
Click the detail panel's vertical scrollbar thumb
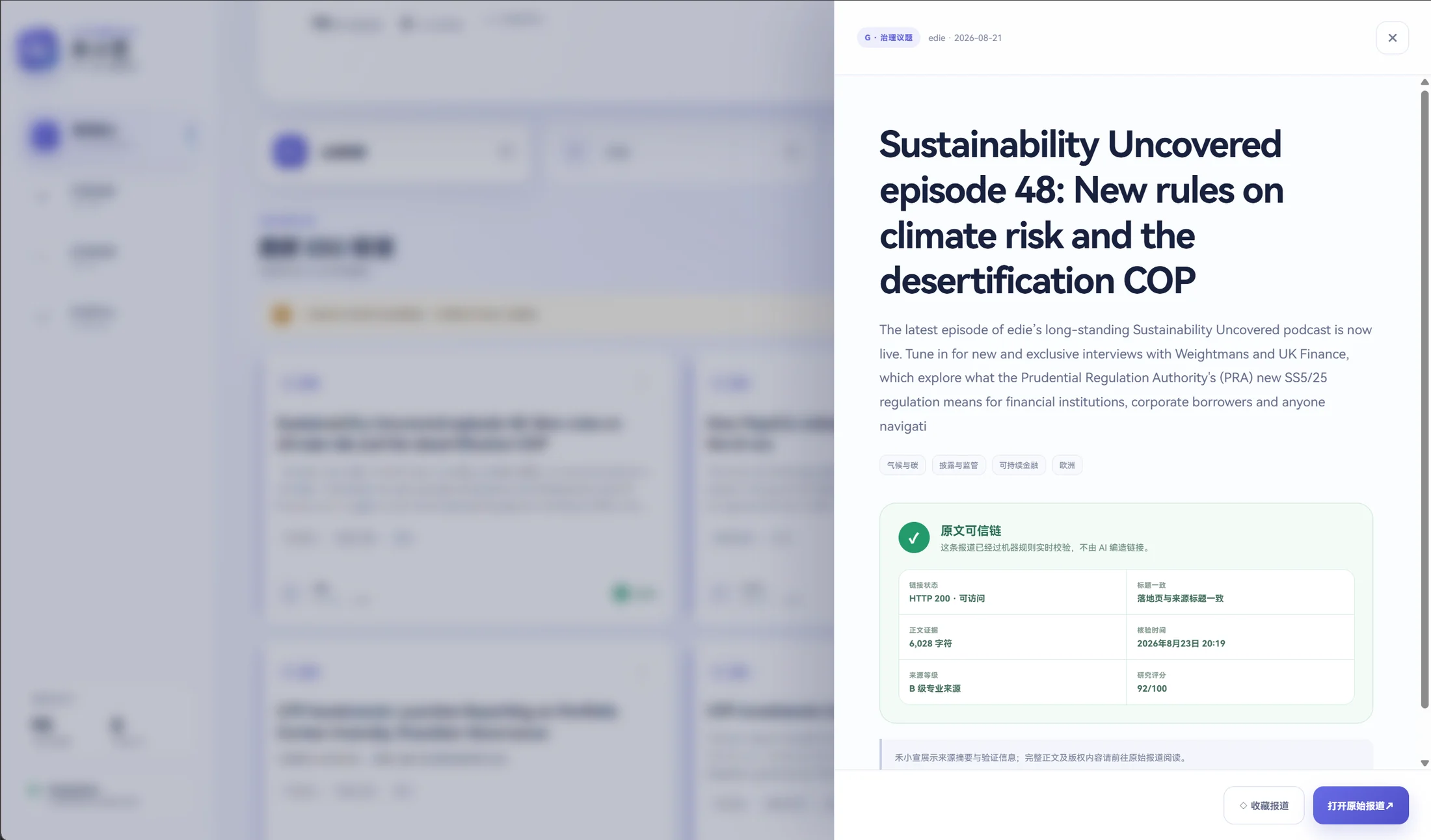tap(1424, 399)
